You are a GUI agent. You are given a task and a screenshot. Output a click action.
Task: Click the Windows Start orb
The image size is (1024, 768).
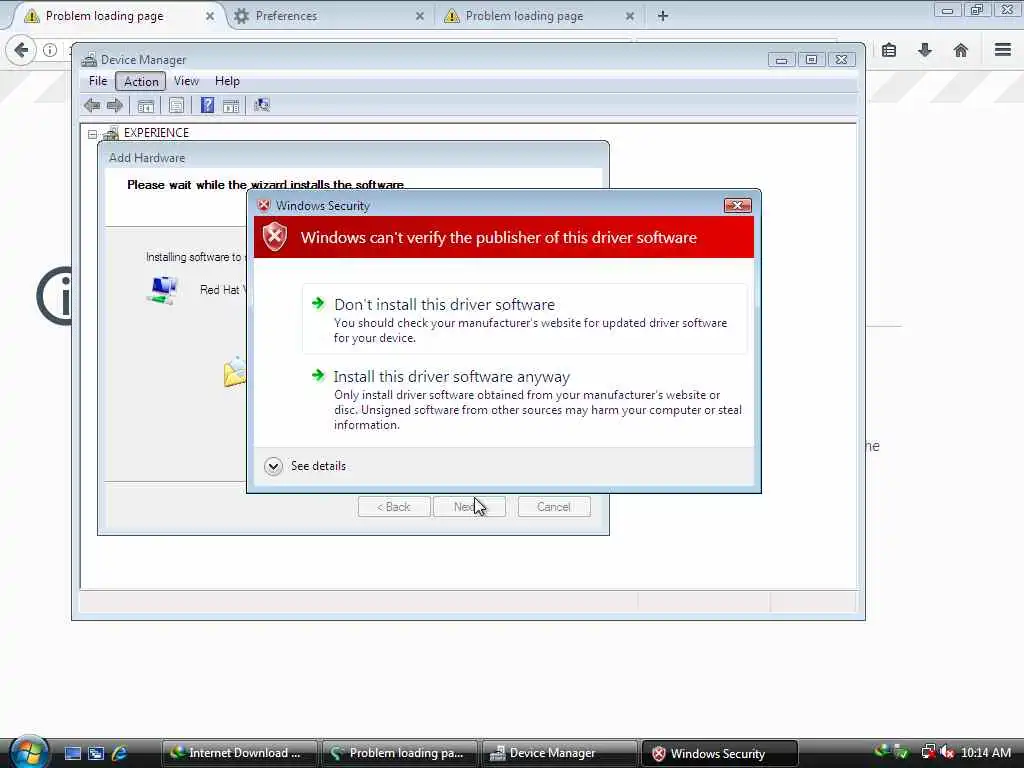29,752
